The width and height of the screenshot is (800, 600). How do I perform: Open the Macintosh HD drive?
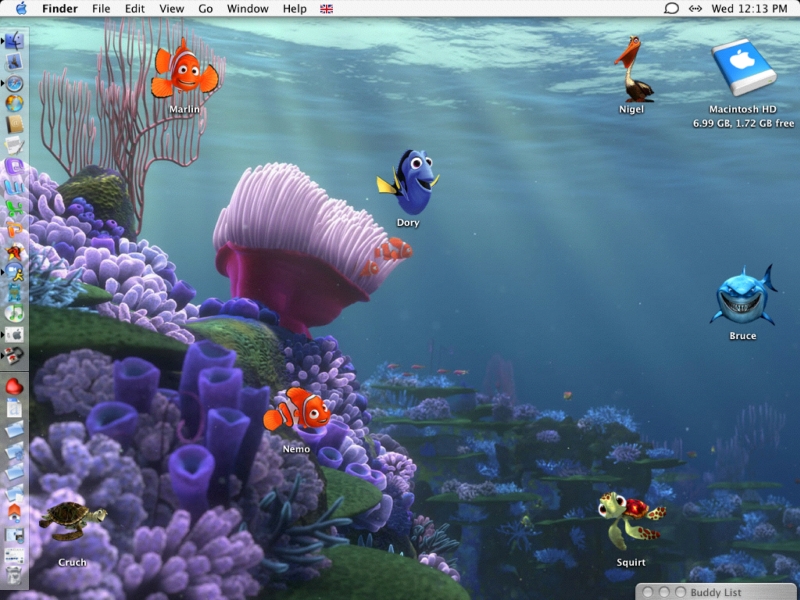click(x=743, y=68)
